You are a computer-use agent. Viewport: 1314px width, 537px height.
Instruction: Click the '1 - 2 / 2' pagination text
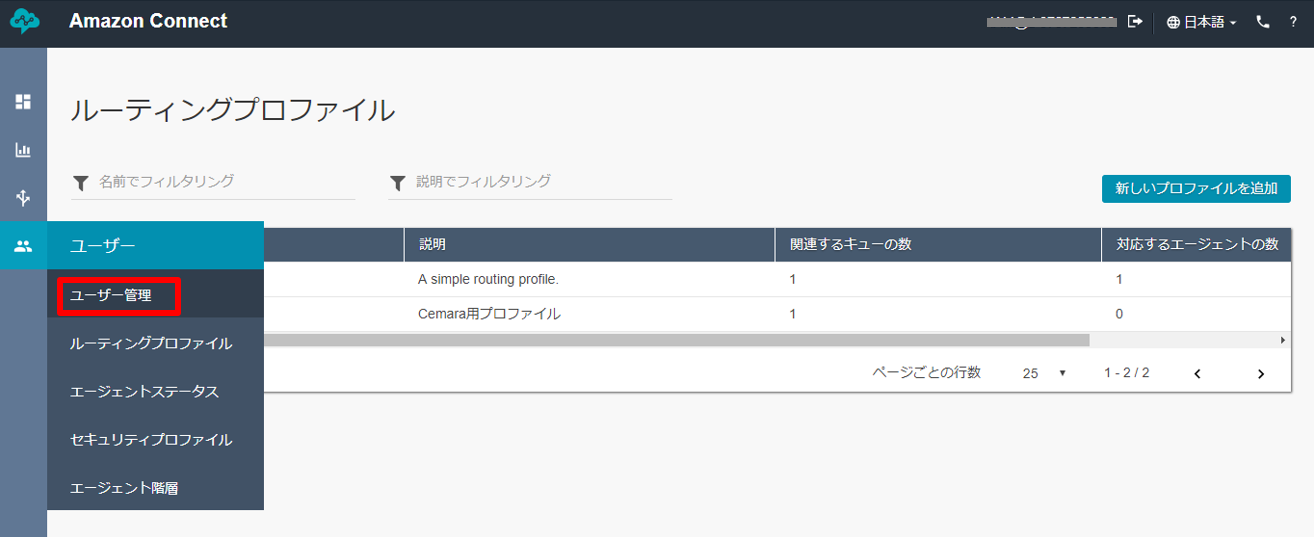tap(1126, 373)
